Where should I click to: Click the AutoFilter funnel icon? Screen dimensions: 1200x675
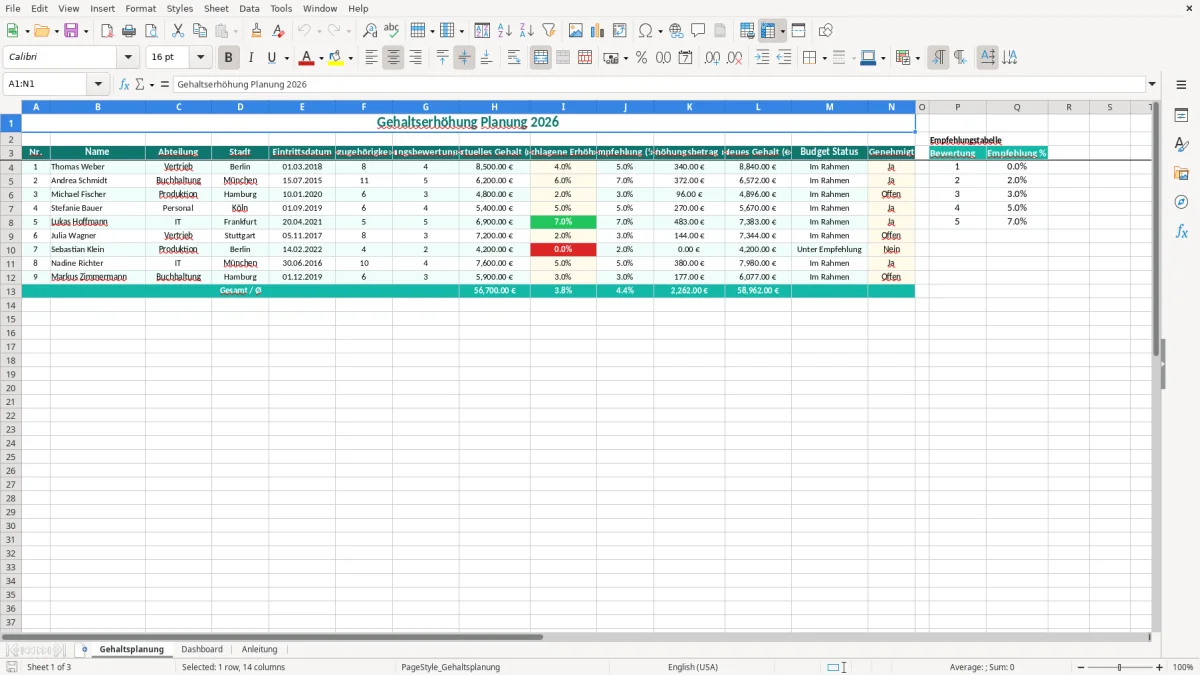click(x=549, y=31)
